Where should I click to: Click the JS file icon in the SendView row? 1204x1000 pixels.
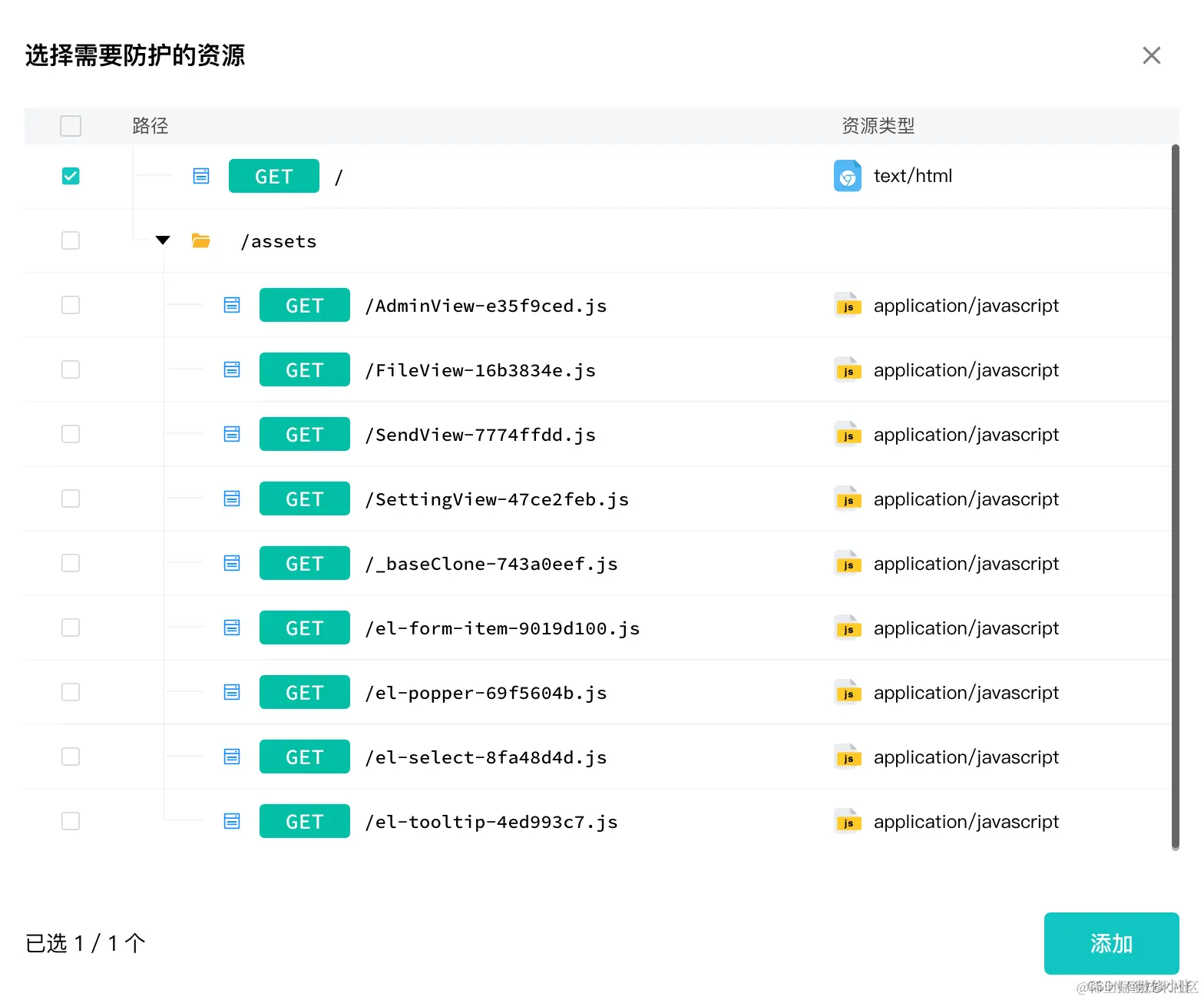click(x=848, y=434)
